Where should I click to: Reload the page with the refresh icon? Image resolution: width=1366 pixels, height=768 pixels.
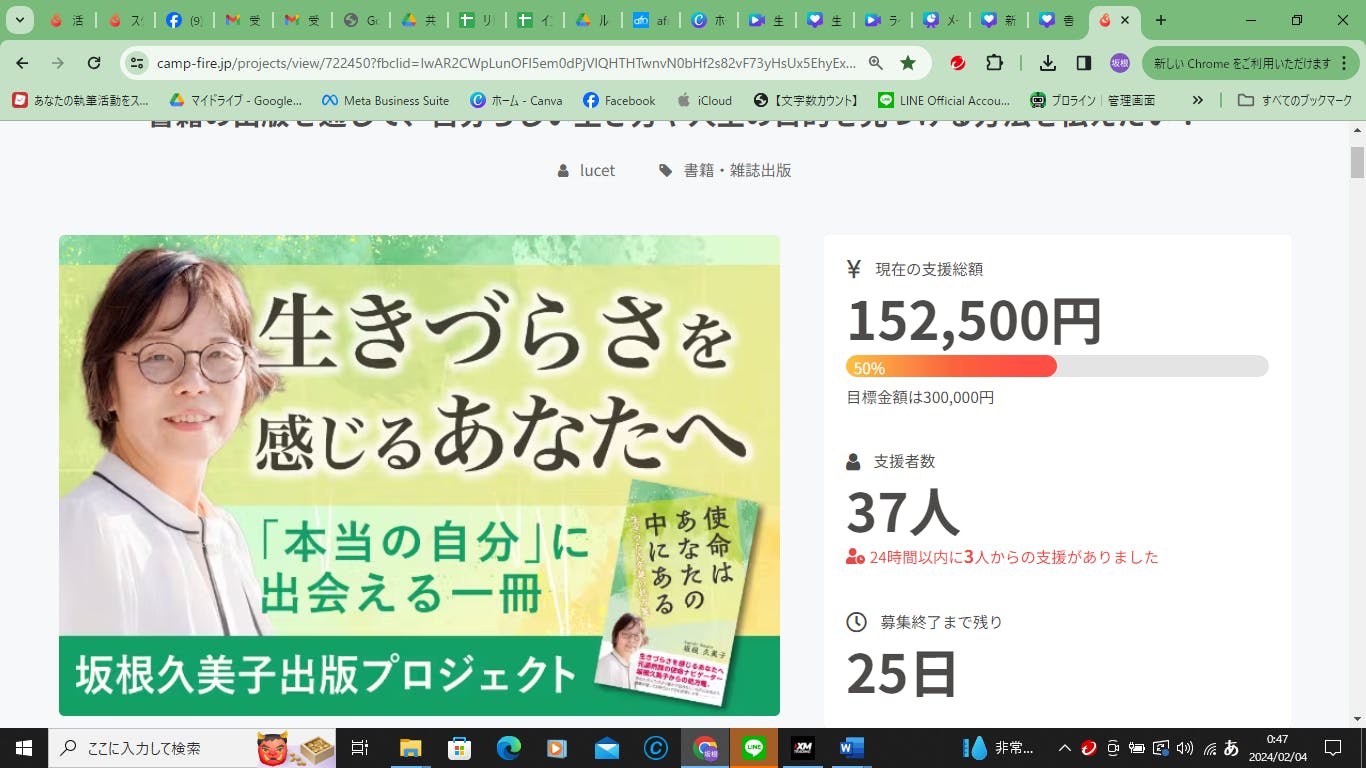pos(94,63)
